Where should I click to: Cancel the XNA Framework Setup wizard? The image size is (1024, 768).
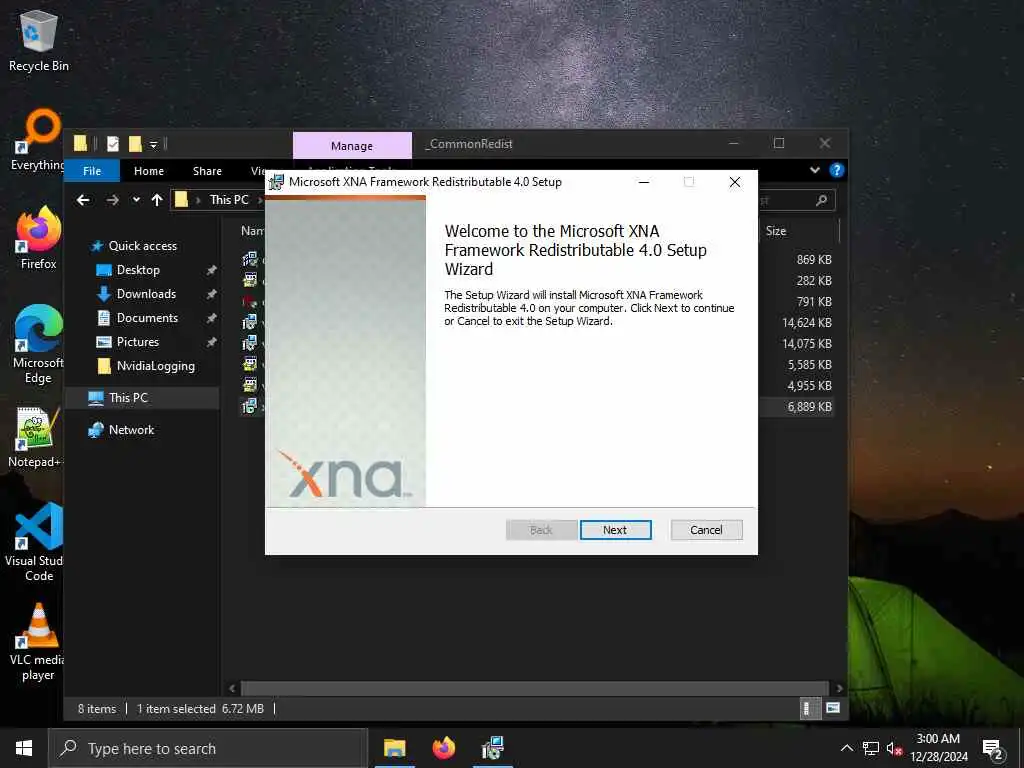point(706,530)
